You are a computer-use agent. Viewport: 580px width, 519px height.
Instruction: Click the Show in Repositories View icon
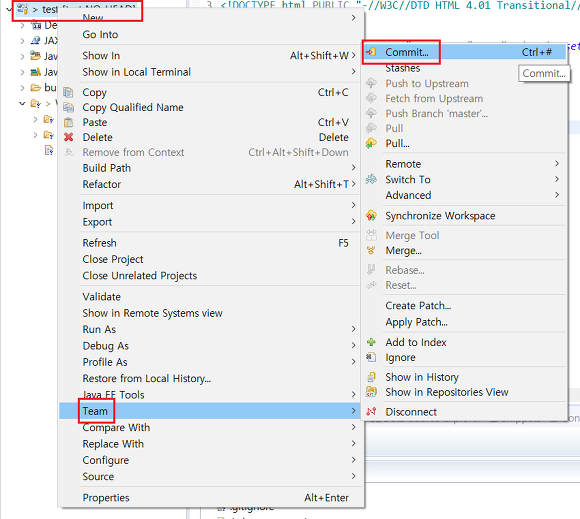click(x=371, y=391)
